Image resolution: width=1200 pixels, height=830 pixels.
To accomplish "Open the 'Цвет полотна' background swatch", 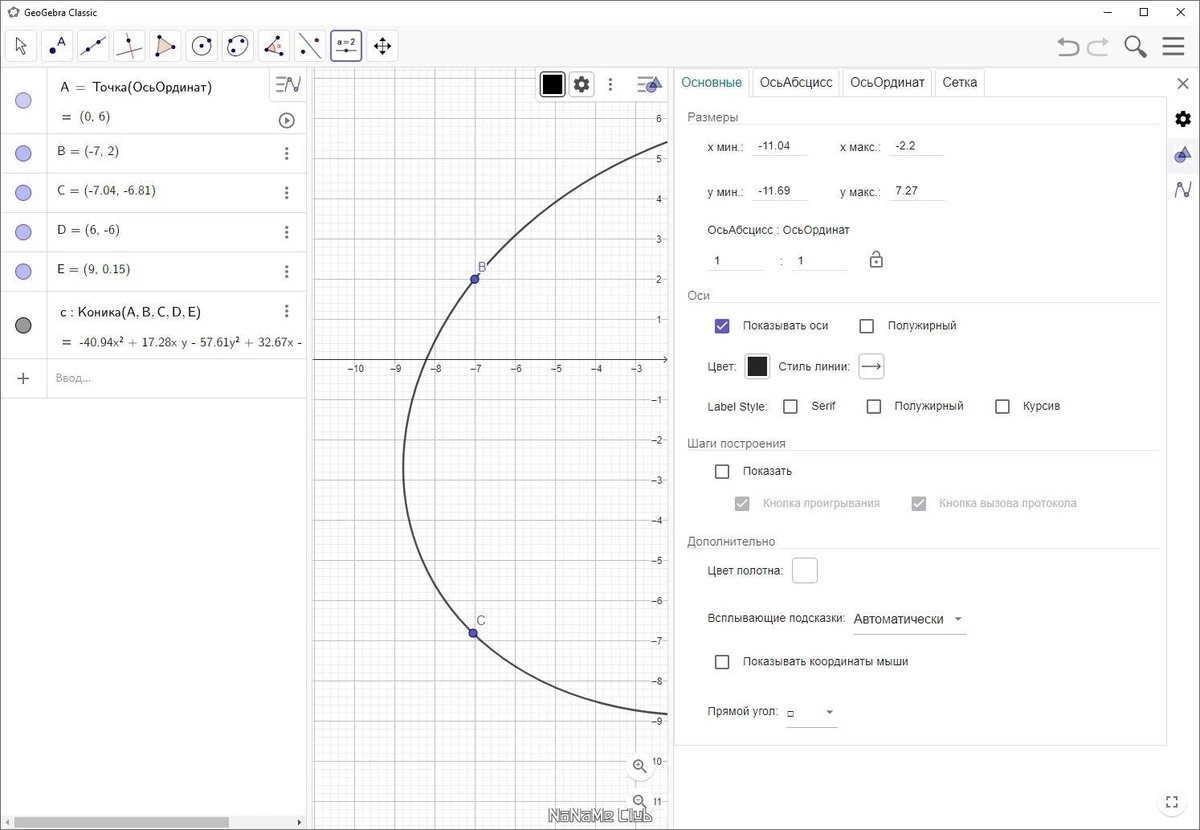I will pos(805,570).
